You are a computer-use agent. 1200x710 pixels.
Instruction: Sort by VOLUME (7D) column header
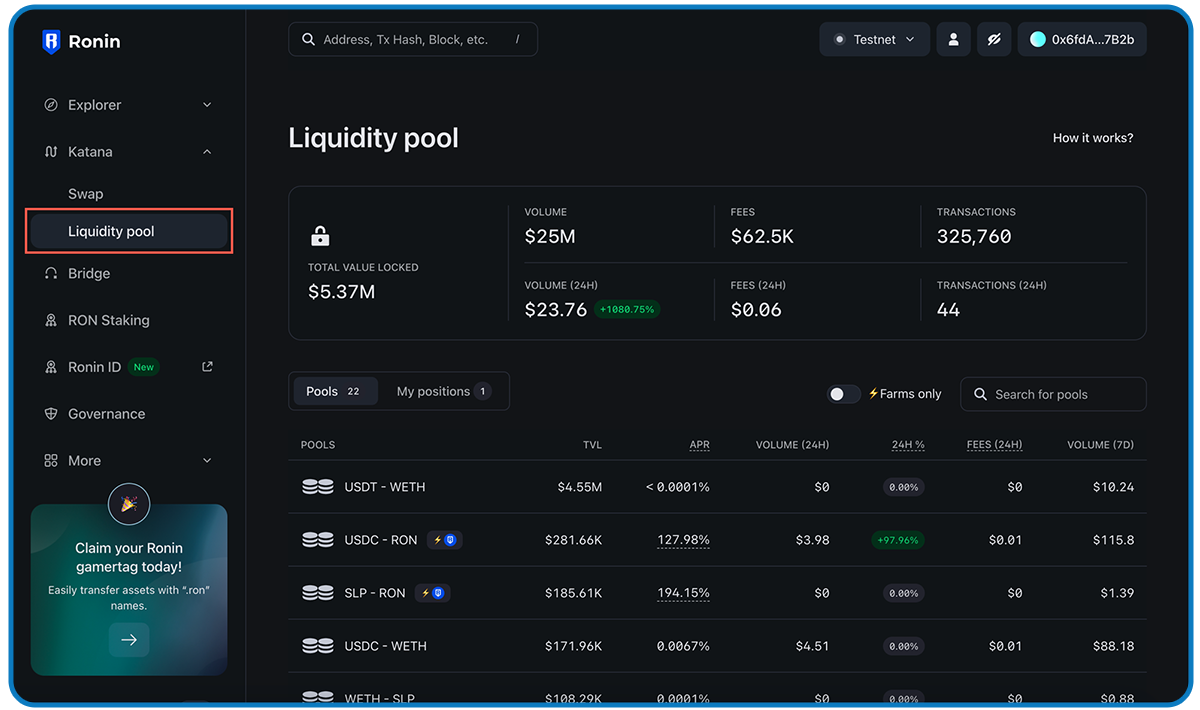(x=1100, y=445)
